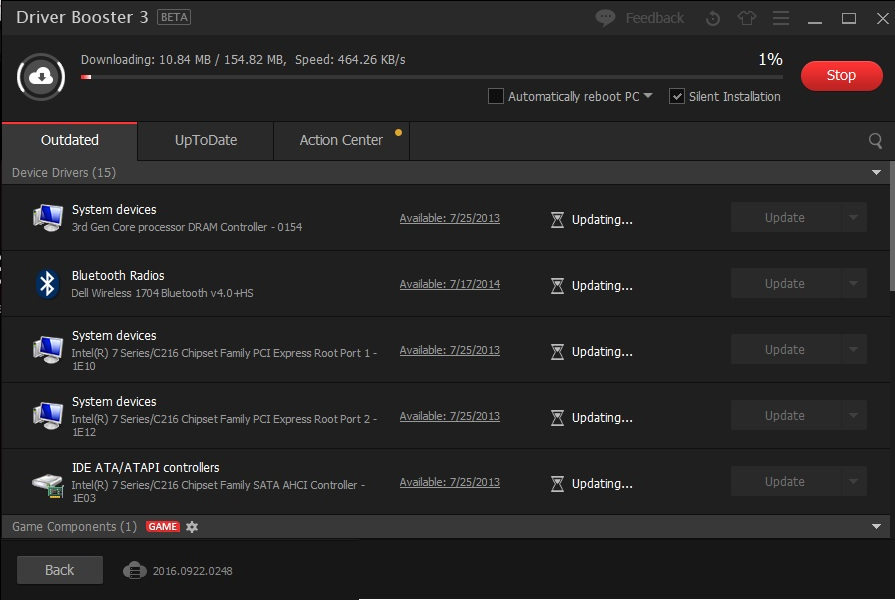Click '3rd Gen Core processor DRAM Controller' text
This screenshot has height=600, width=895.
tap(187, 227)
